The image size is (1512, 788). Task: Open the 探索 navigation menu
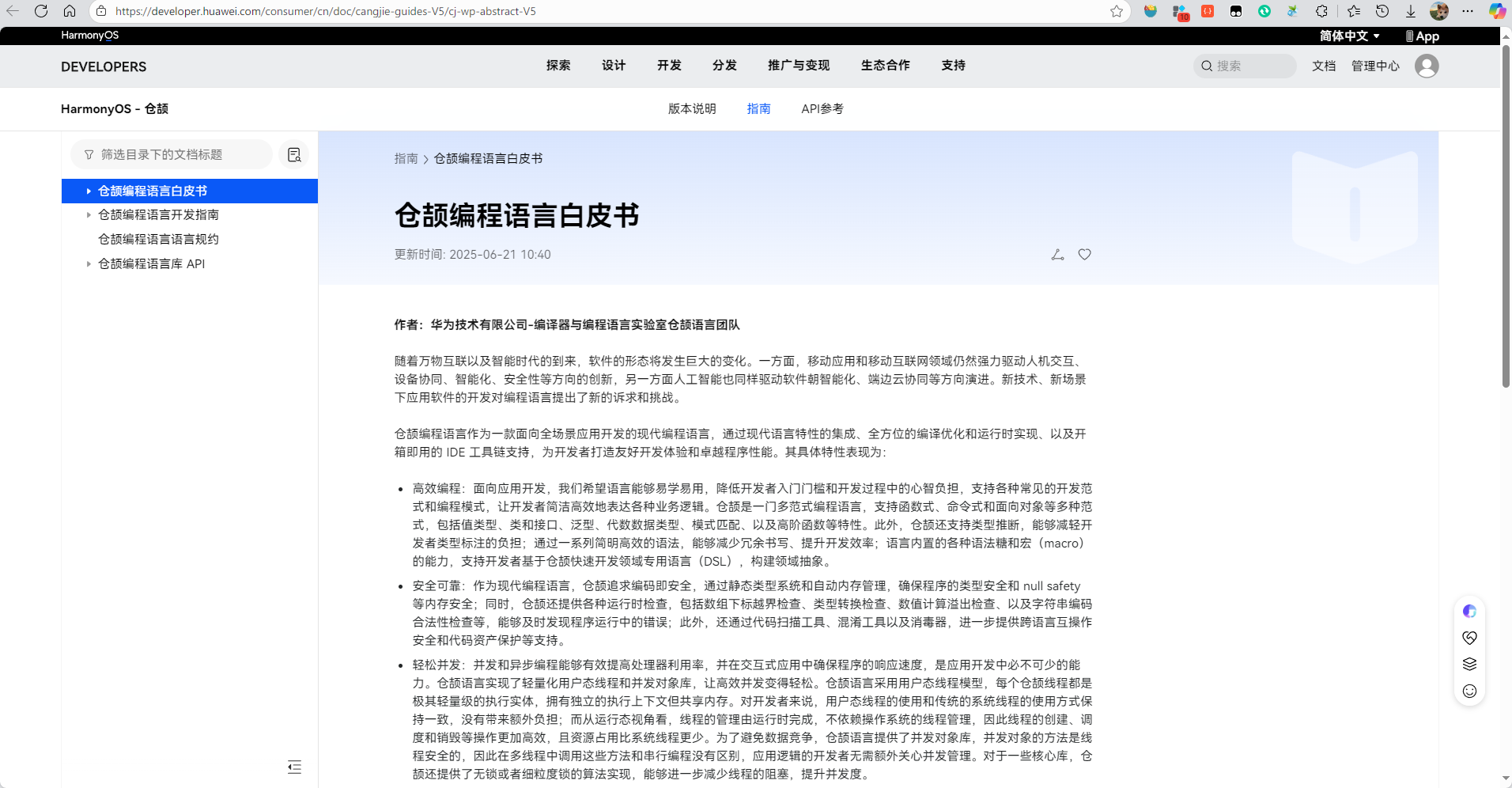click(x=558, y=66)
